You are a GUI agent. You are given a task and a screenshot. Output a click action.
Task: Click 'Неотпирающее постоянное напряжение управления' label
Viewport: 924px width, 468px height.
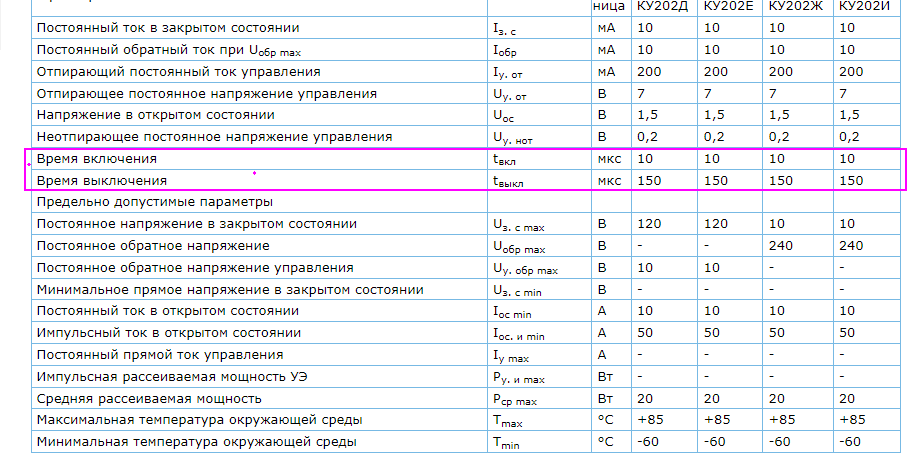coord(214,137)
